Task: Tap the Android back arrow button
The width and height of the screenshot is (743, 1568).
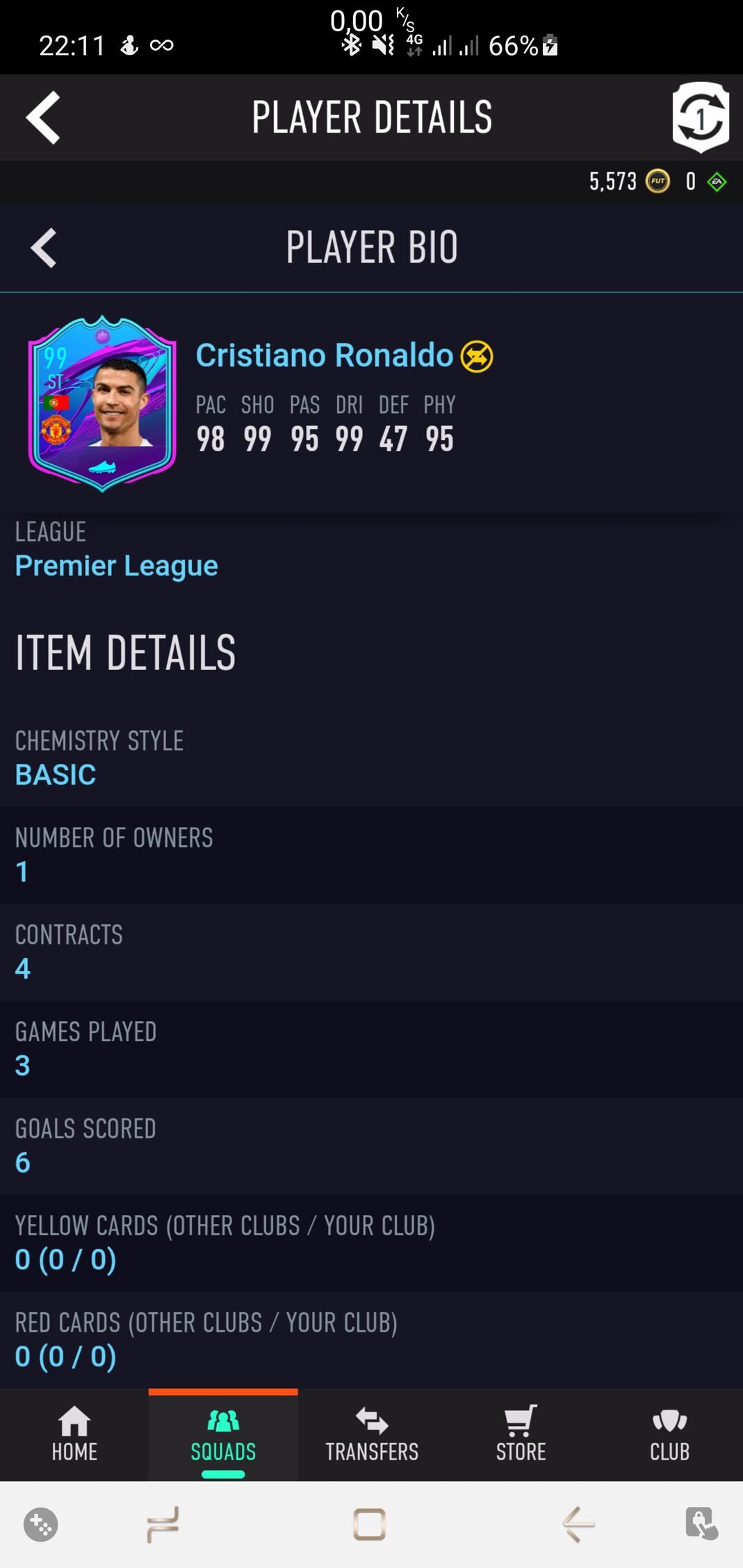Action: tap(578, 1525)
